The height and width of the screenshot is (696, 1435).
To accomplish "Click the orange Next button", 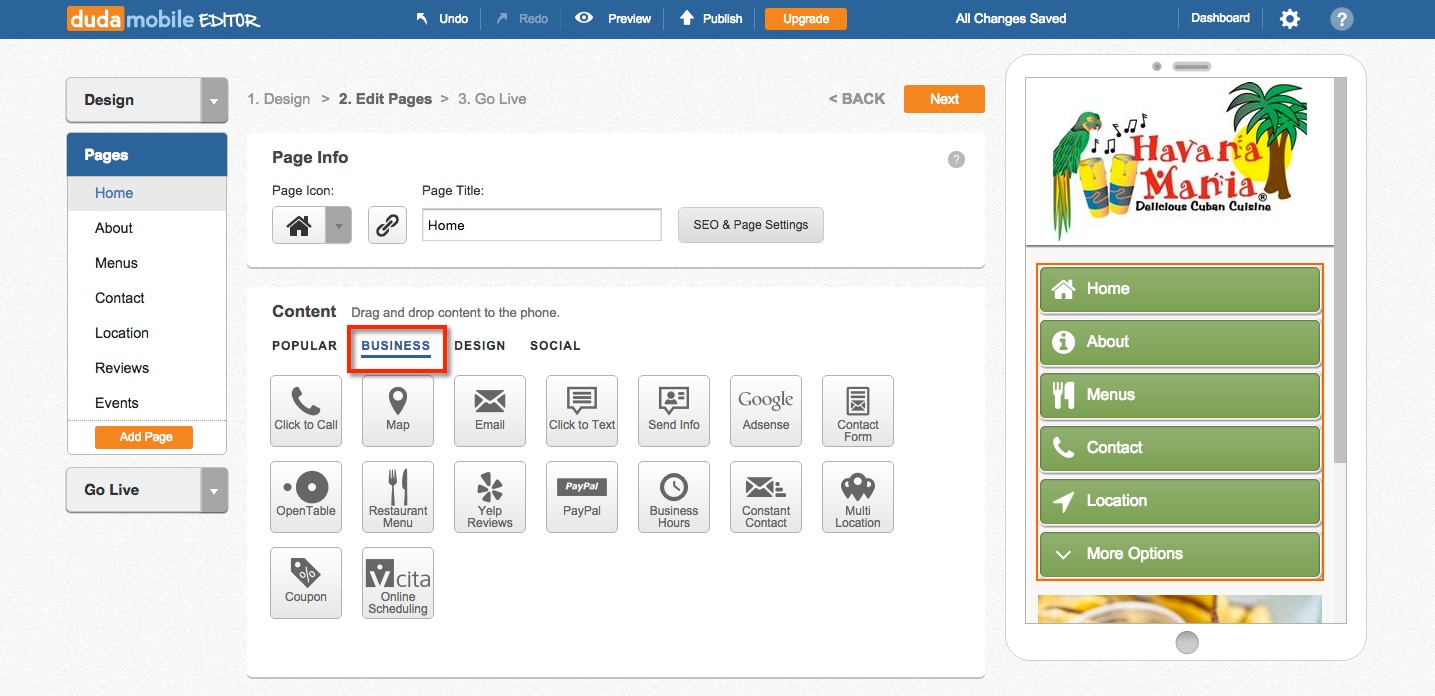I will click(944, 99).
